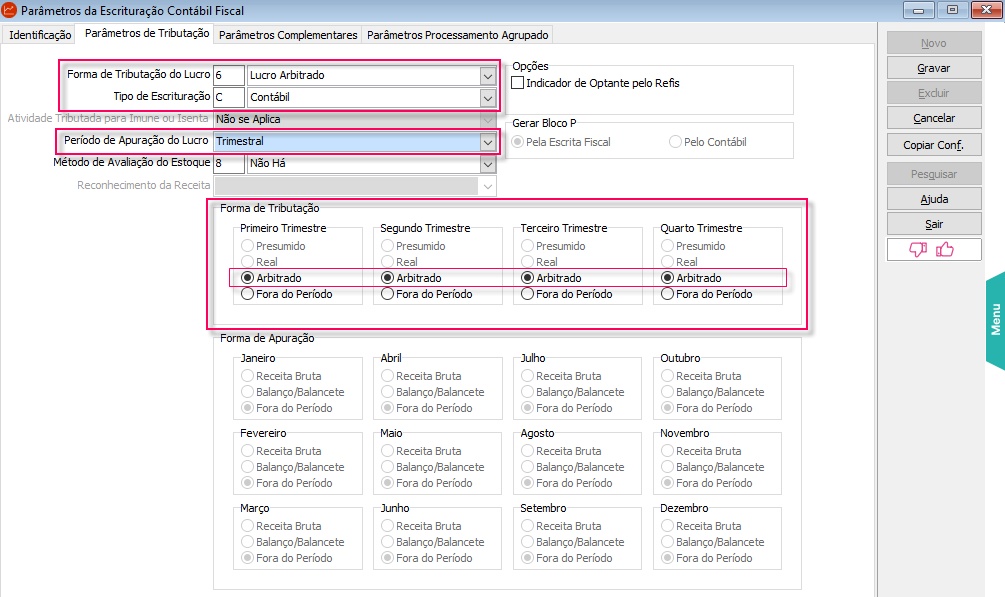The height and width of the screenshot is (597, 1005).
Task: Click the thumbs up feedback icon
Action: coord(945,250)
